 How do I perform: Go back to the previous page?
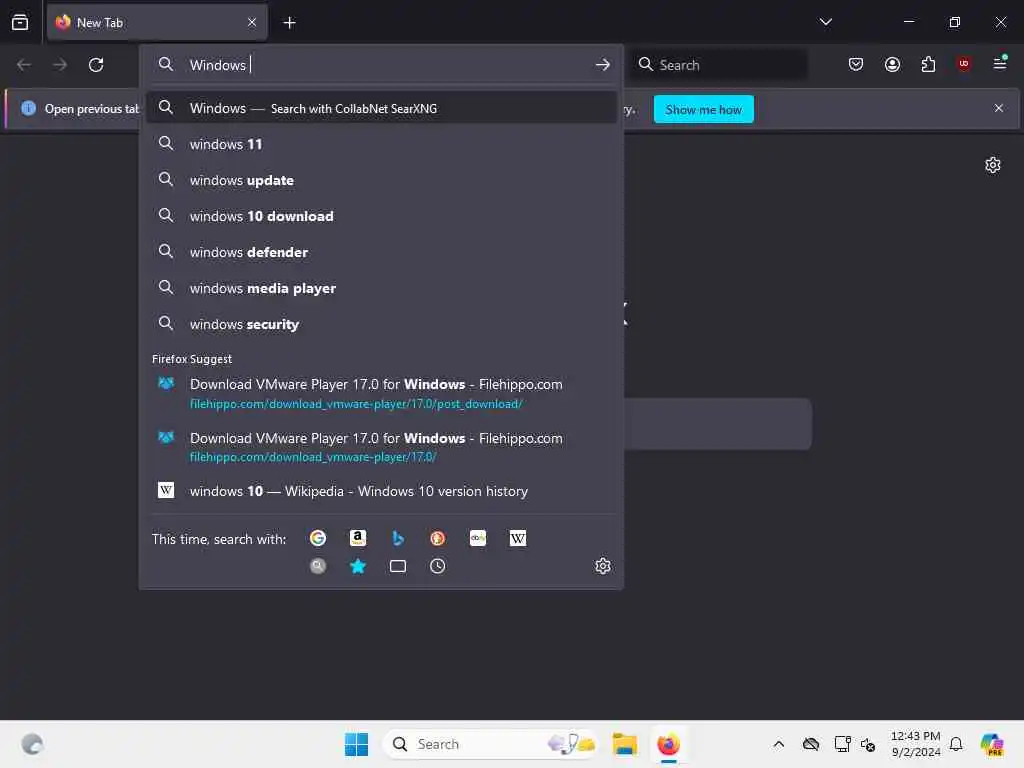tap(24, 65)
